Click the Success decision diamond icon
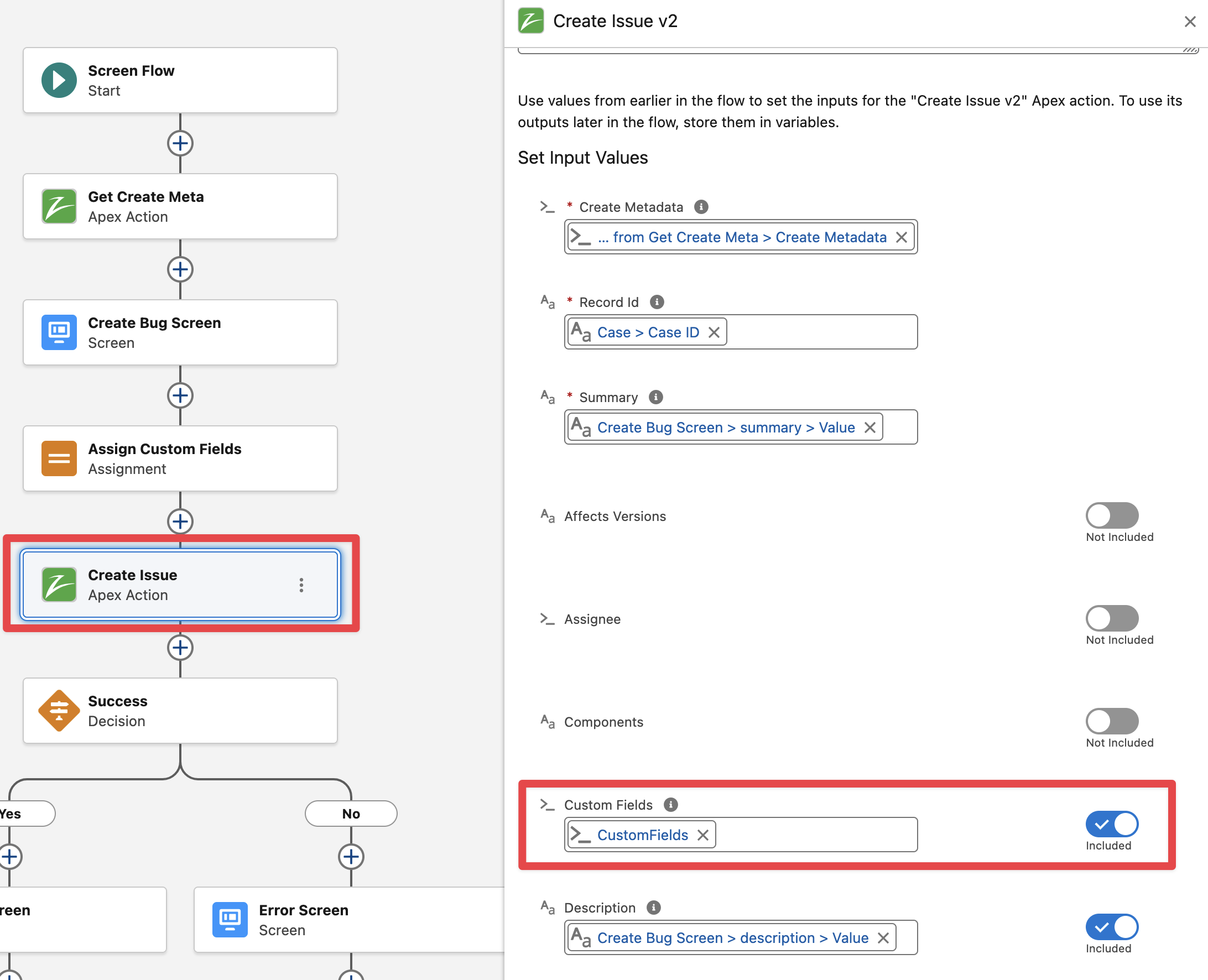The image size is (1208, 980). 59,711
